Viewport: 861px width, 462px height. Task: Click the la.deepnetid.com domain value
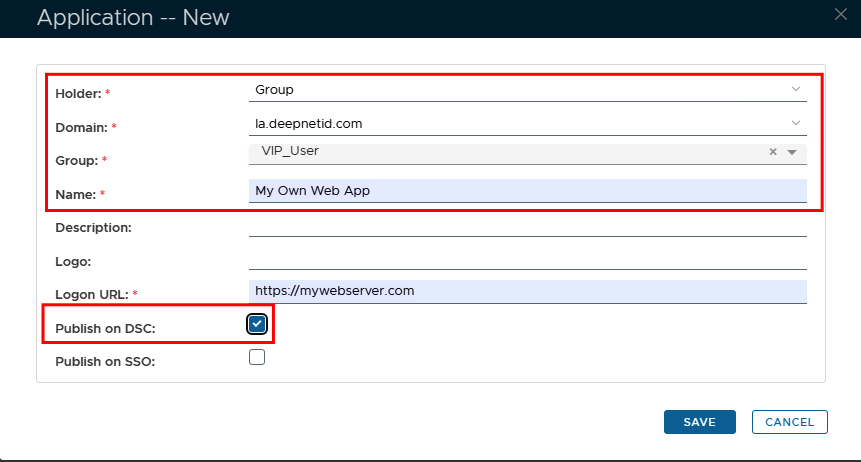pos(309,124)
